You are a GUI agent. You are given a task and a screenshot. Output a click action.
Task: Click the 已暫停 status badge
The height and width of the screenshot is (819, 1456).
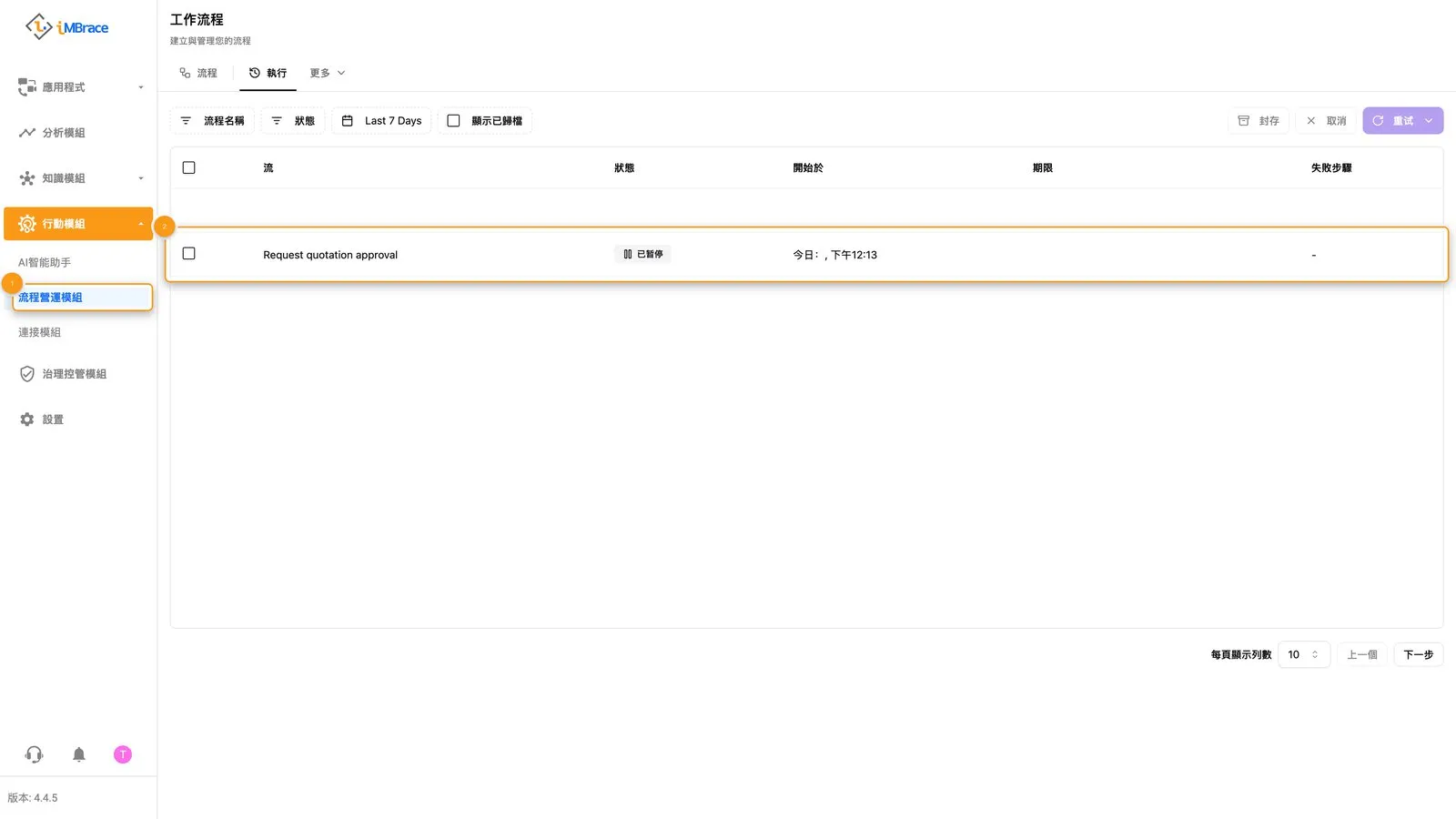(642, 255)
